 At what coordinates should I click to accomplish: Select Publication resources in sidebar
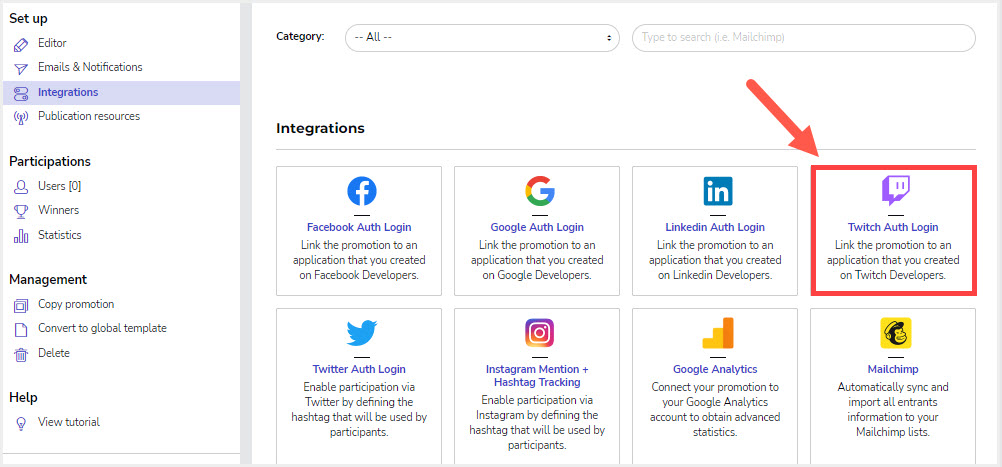click(x=89, y=116)
